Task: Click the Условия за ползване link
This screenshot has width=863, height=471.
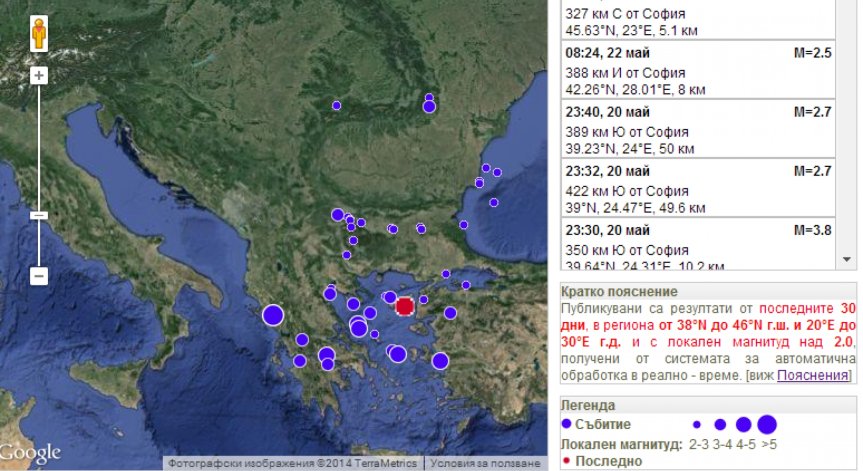Action: tap(485, 463)
